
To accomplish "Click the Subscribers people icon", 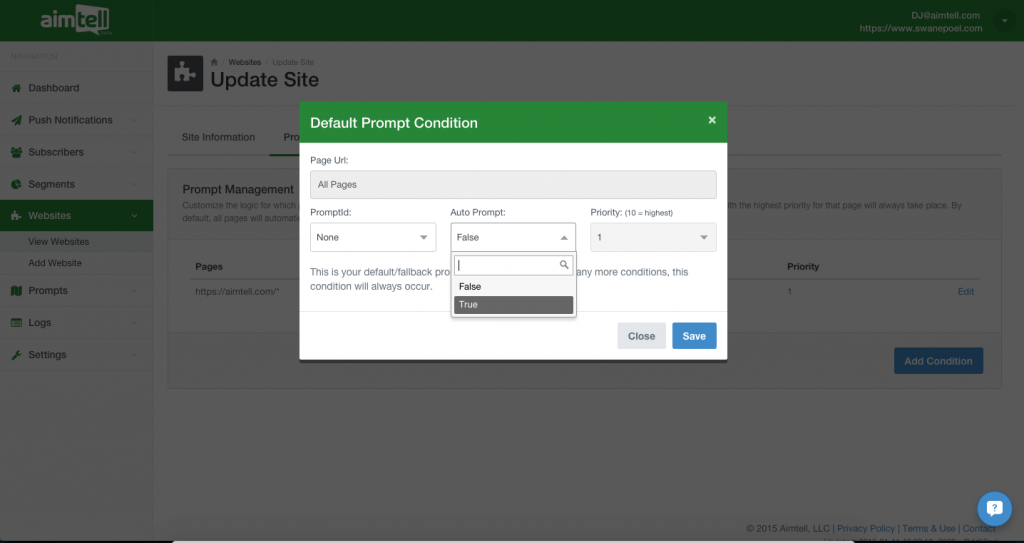I will [16, 152].
